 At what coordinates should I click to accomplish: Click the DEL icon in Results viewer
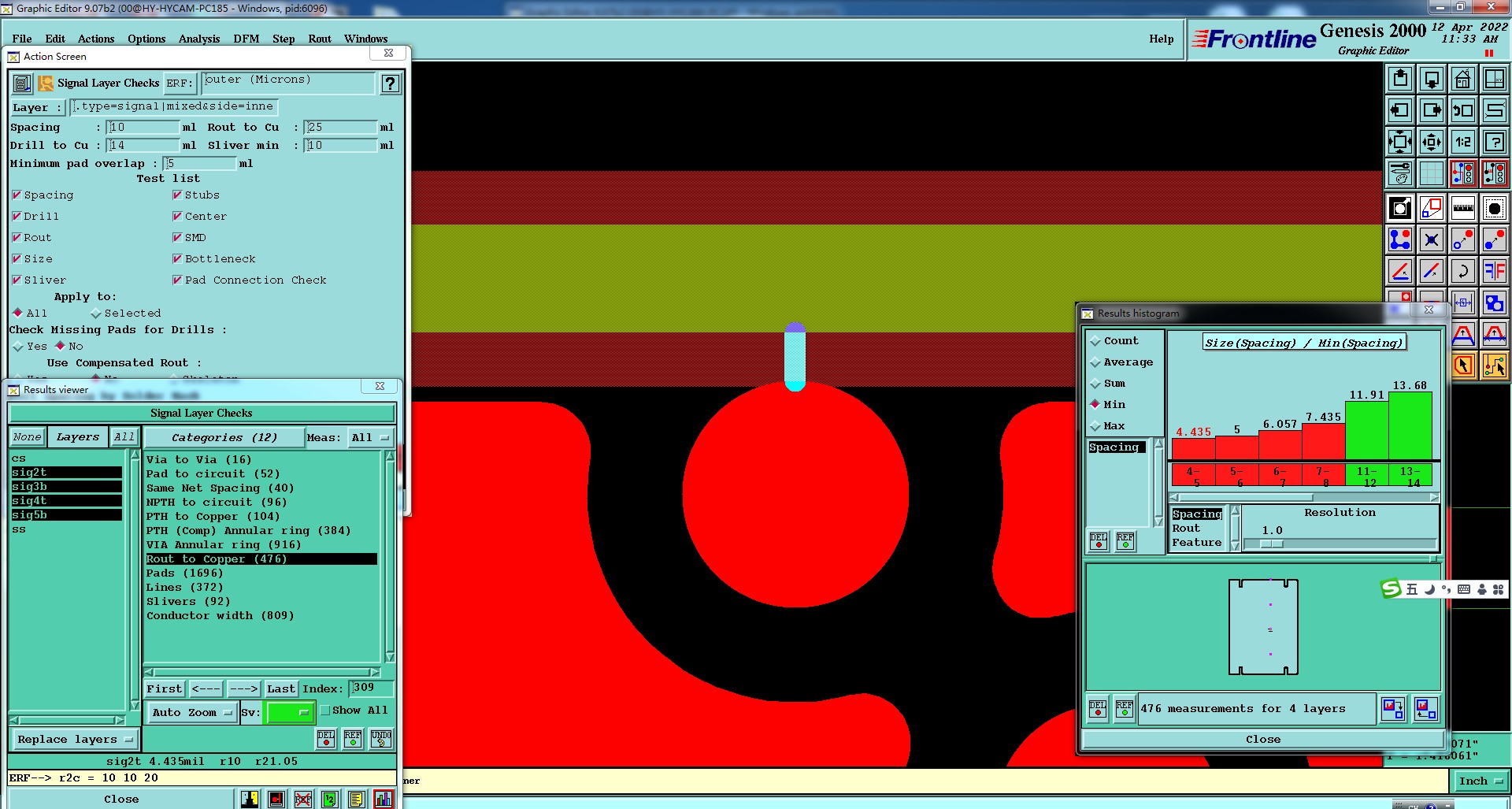[x=326, y=738]
